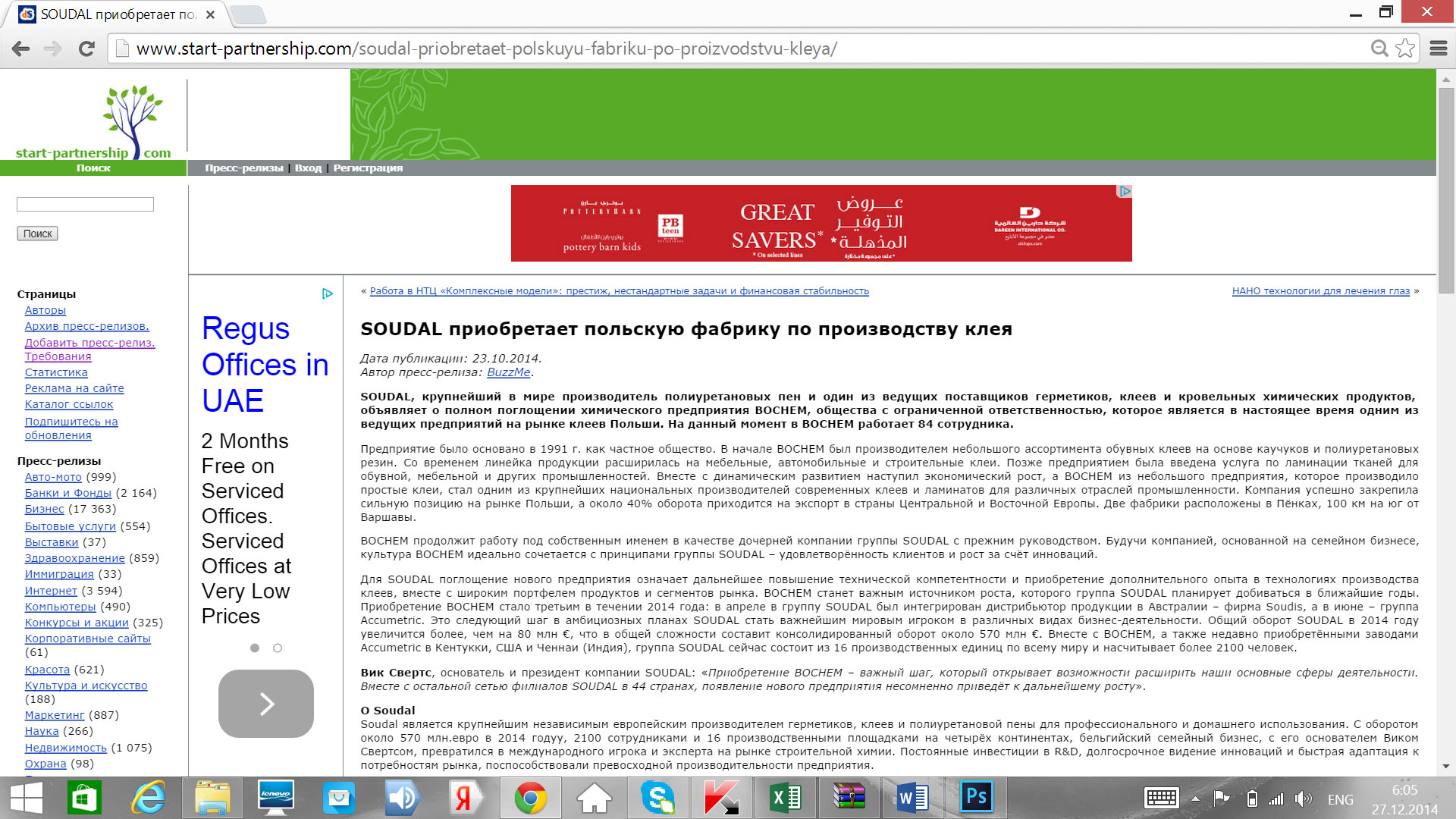Bookmark this page with the star icon

1405,49
